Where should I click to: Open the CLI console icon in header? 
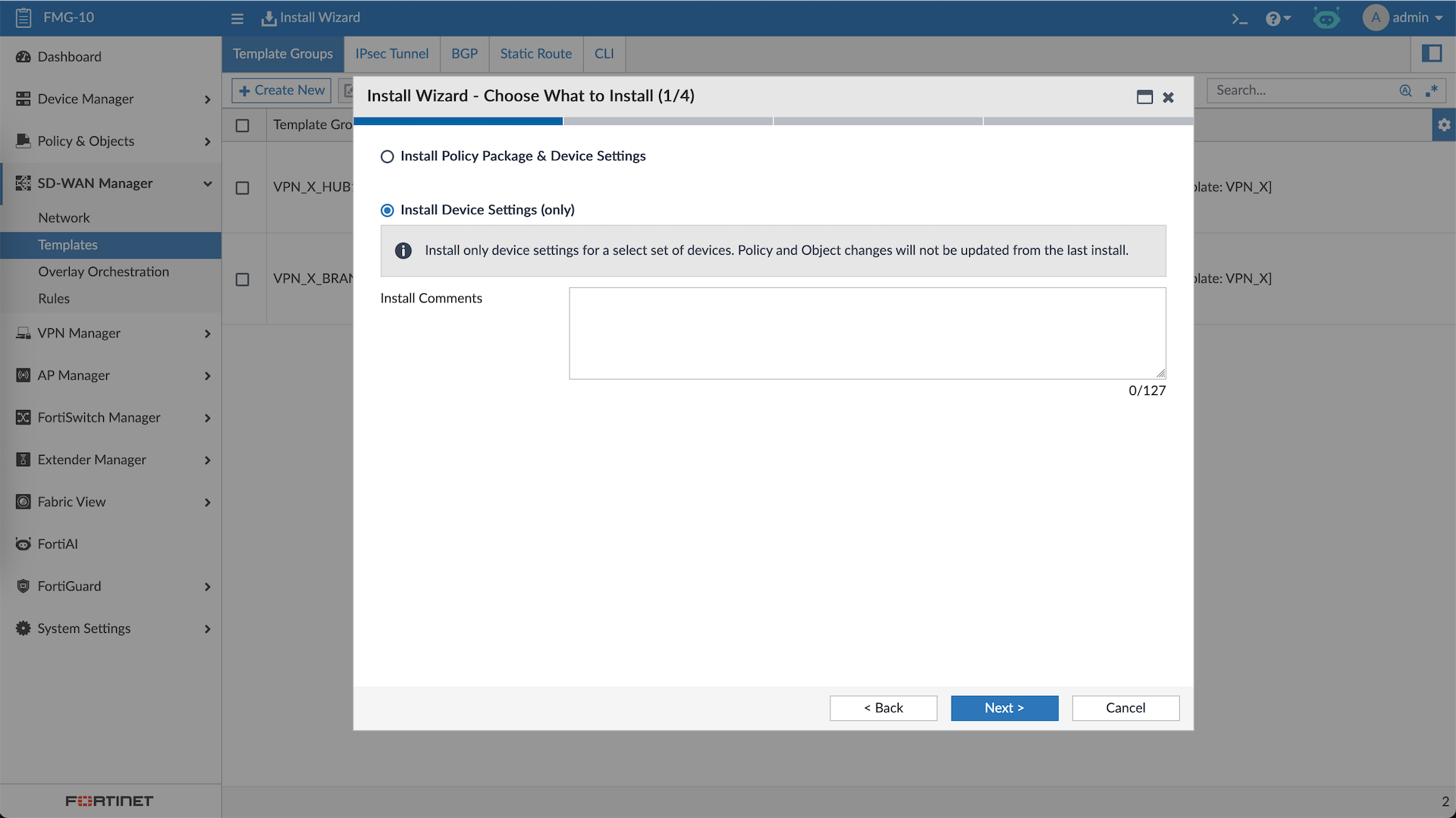1239,18
